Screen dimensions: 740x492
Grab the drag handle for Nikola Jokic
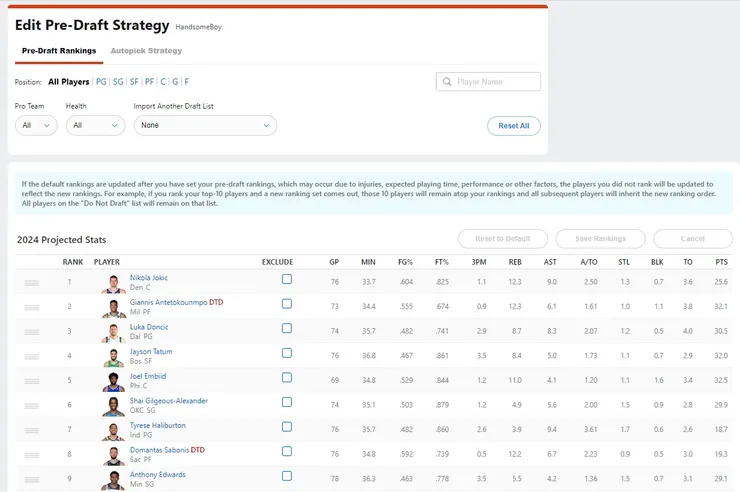click(32, 283)
